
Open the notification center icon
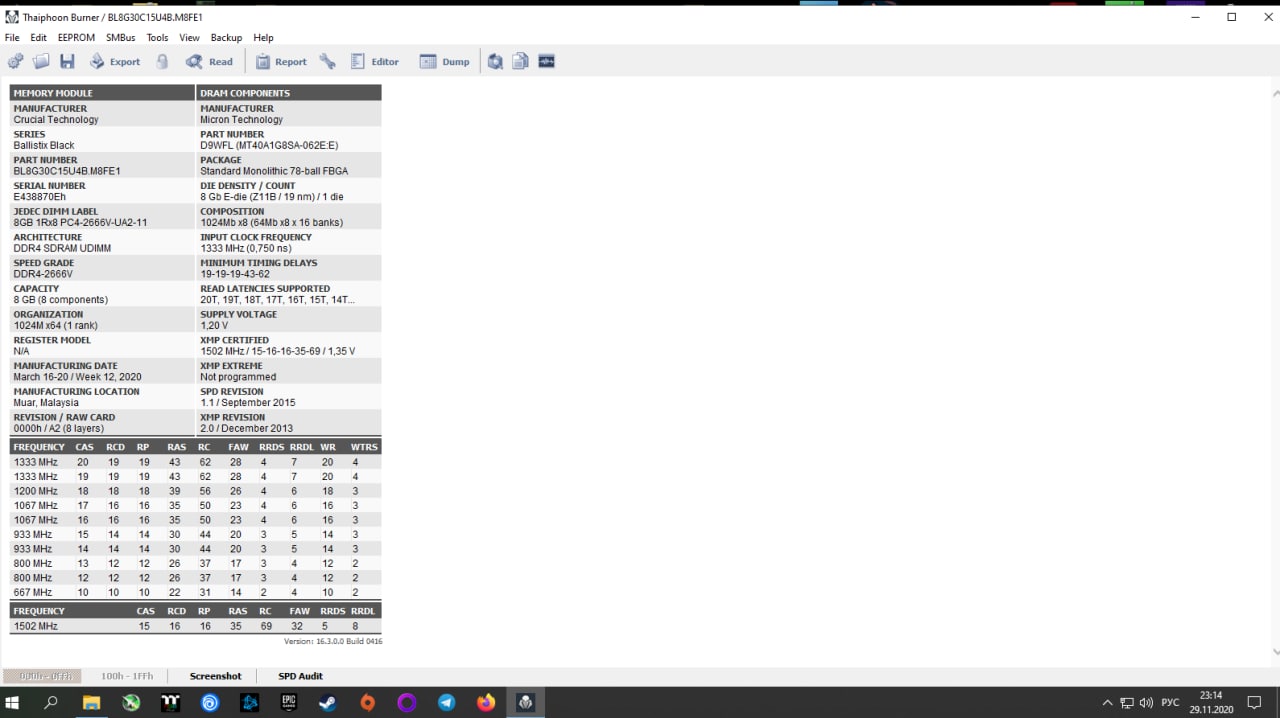pos(1255,703)
